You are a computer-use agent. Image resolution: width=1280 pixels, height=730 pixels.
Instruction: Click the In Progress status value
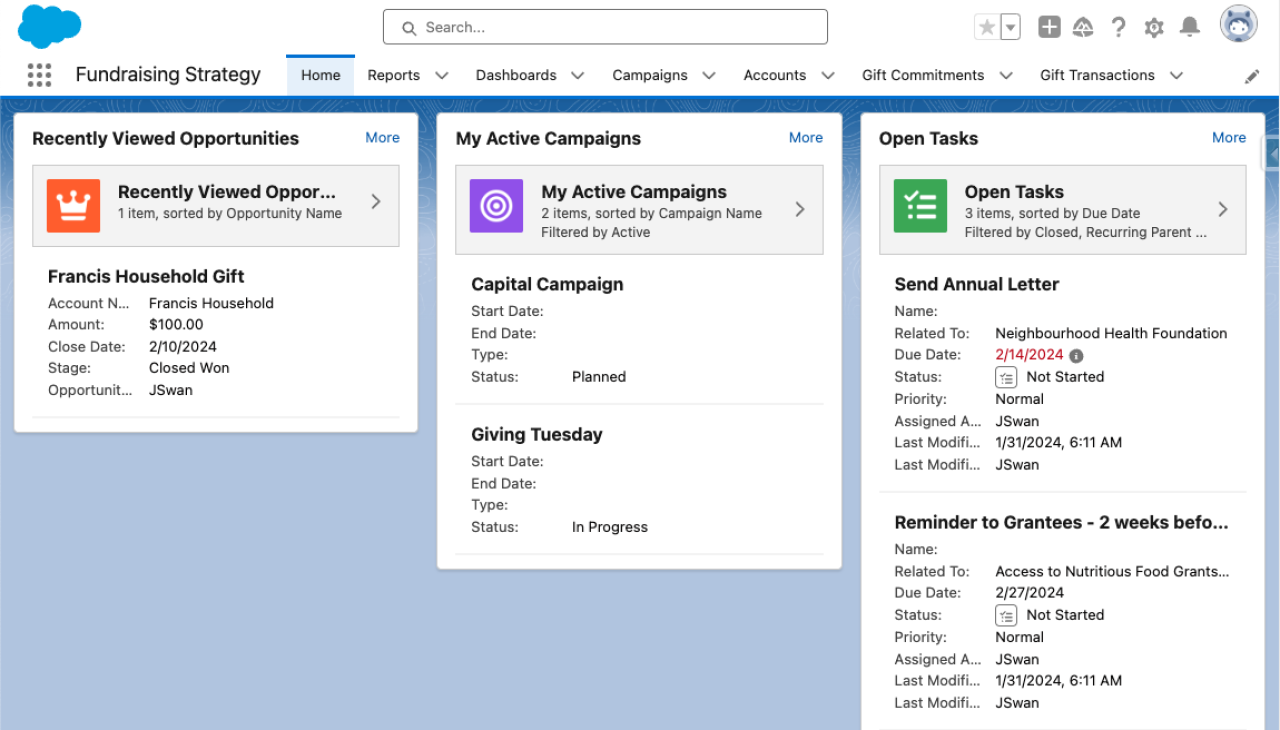(x=610, y=527)
